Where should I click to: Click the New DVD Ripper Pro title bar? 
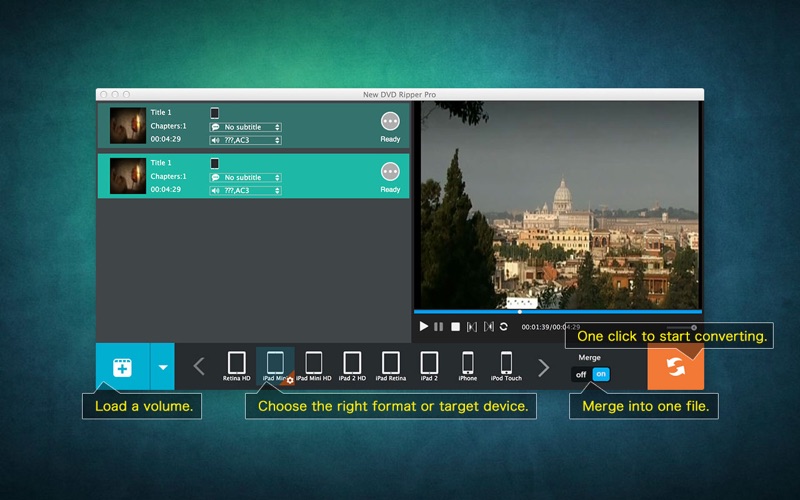pyautogui.click(x=399, y=94)
